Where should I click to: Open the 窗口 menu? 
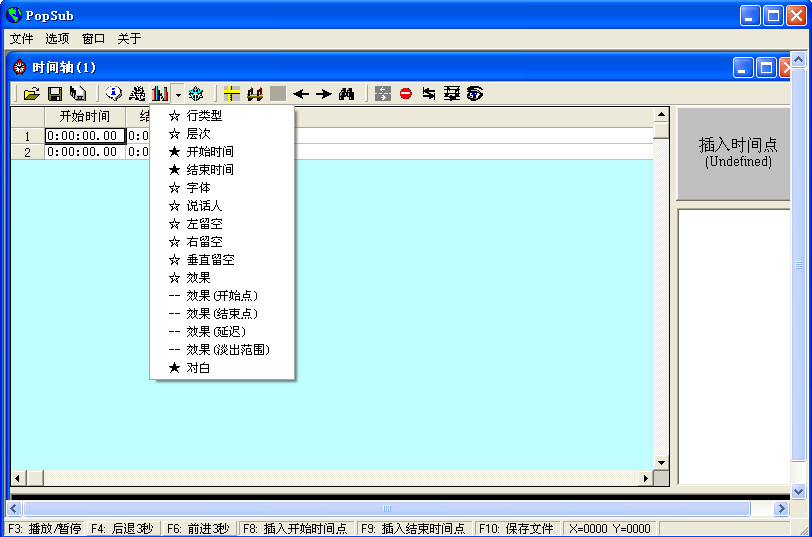pos(93,39)
